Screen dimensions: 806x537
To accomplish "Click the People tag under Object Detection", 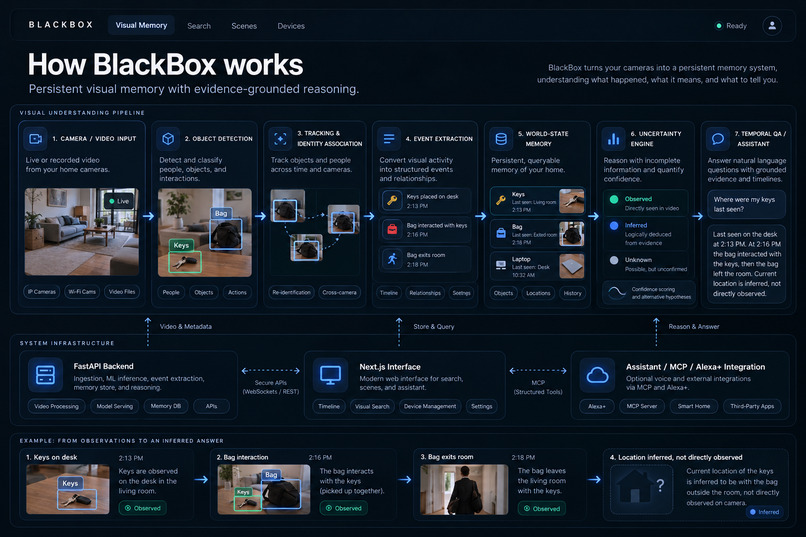I will 171,292.
